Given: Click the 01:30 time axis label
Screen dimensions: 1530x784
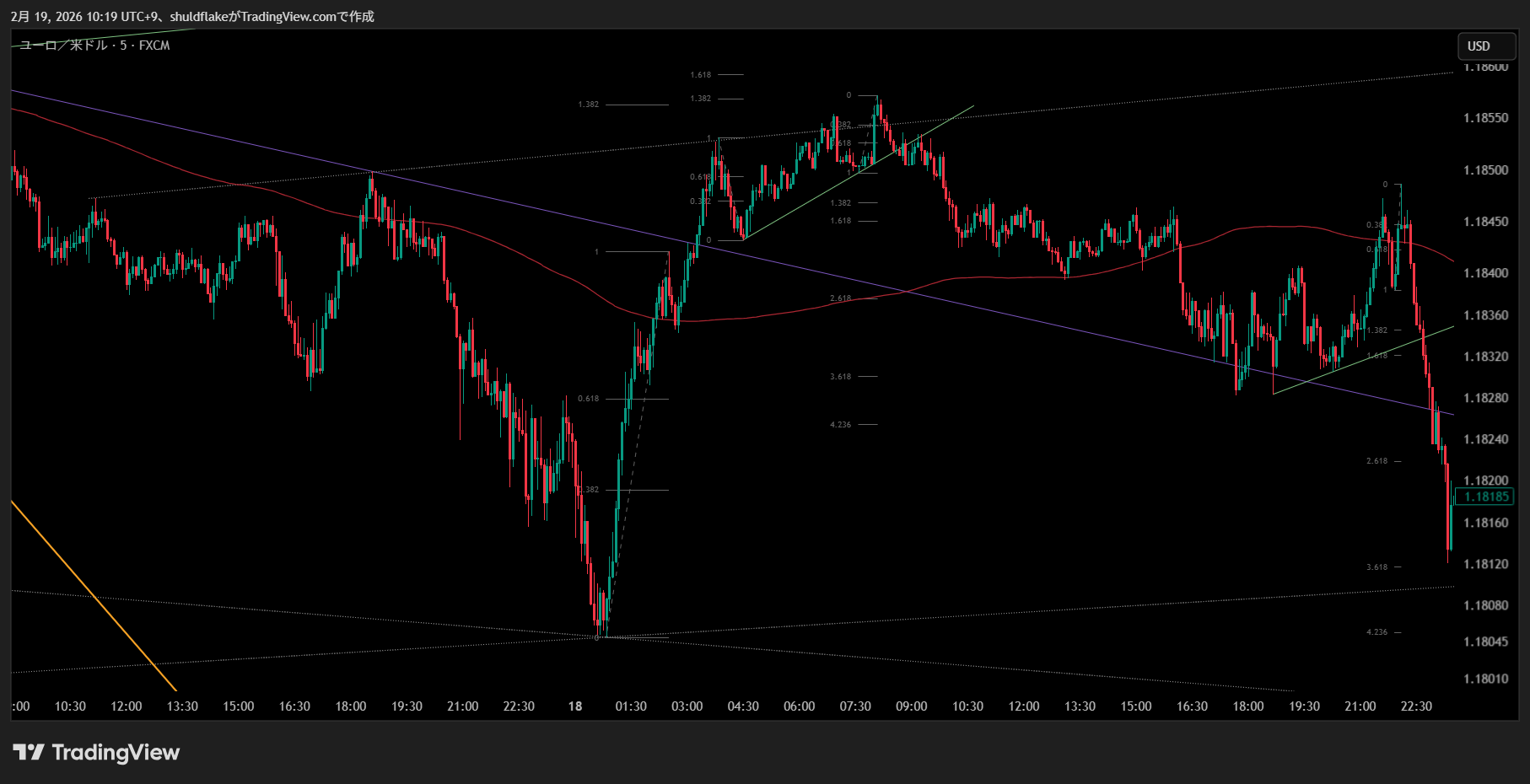Looking at the screenshot, I should pos(631,706).
